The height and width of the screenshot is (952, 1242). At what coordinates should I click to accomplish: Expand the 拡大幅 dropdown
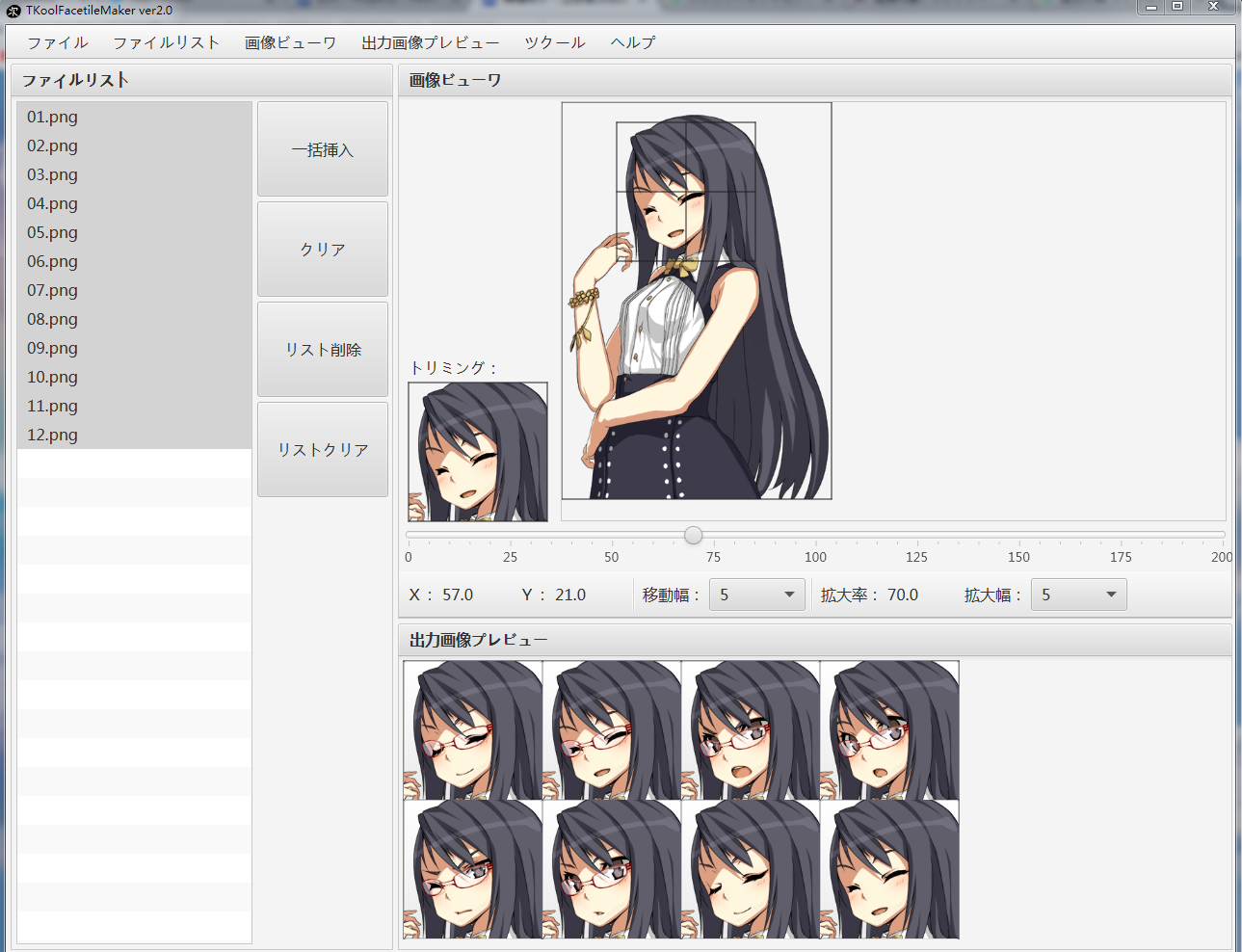[1079, 595]
